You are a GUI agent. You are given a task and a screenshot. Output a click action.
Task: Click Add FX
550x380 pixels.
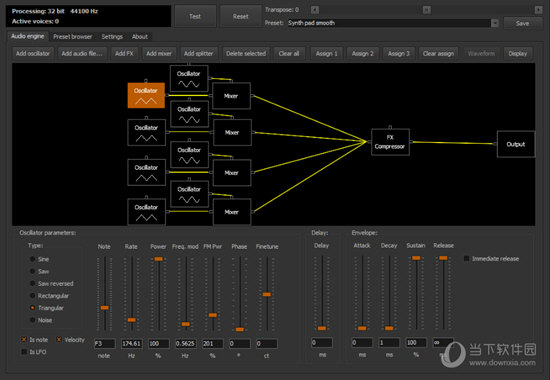[x=124, y=54]
